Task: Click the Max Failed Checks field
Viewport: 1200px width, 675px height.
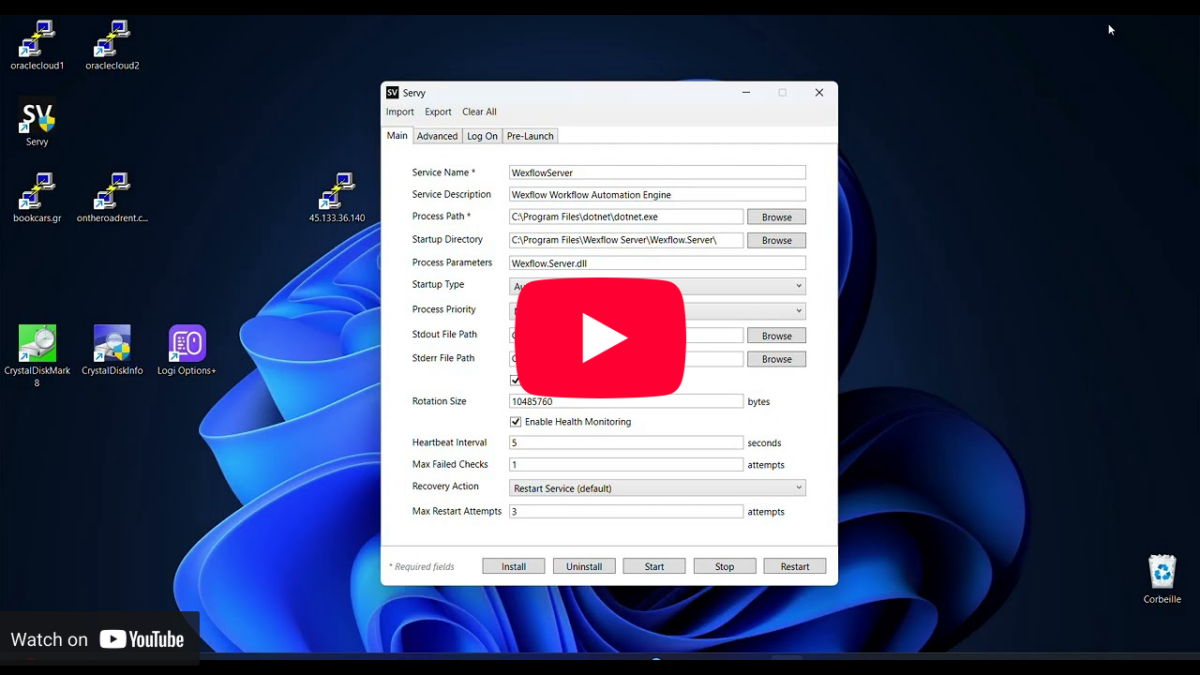Action: tap(626, 465)
